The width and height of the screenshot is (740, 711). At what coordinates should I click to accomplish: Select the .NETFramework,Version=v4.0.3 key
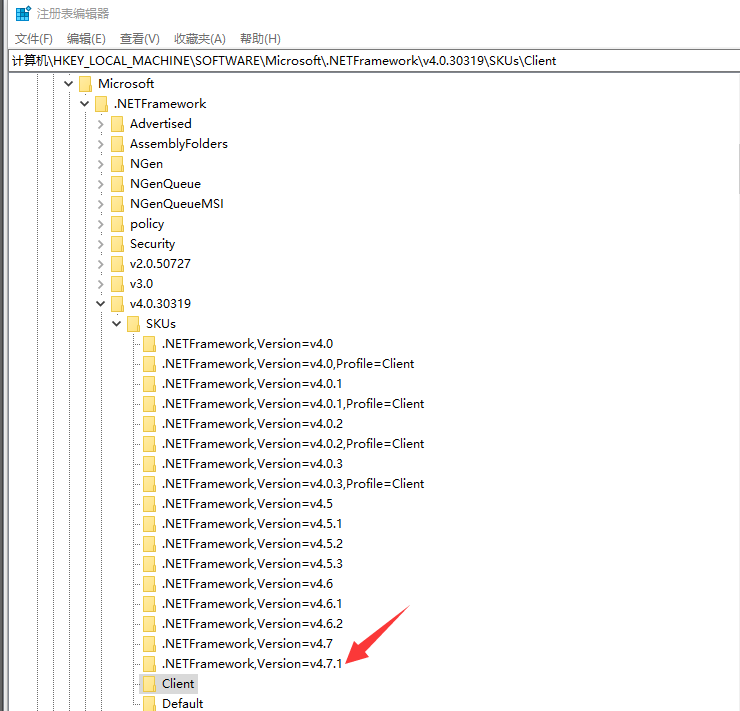coord(252,464)
